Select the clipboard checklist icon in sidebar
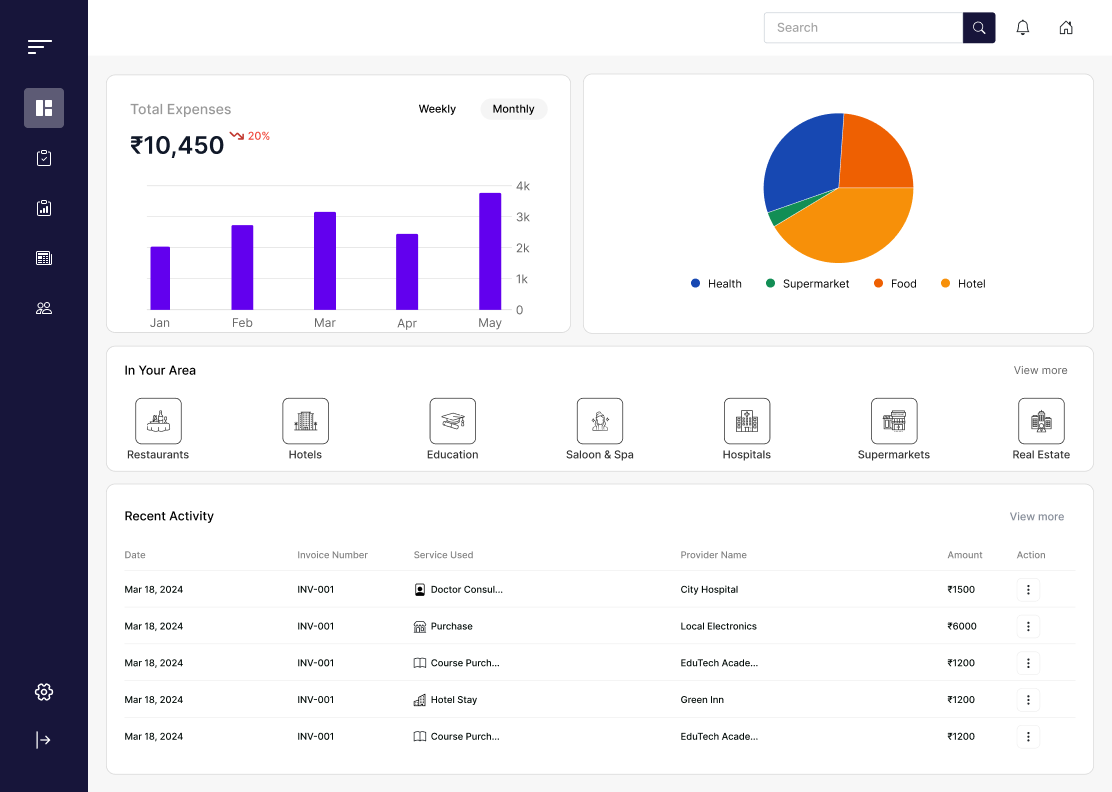Image resolution: width=1112 pixels, height=792 pixels. click(43, 157)
